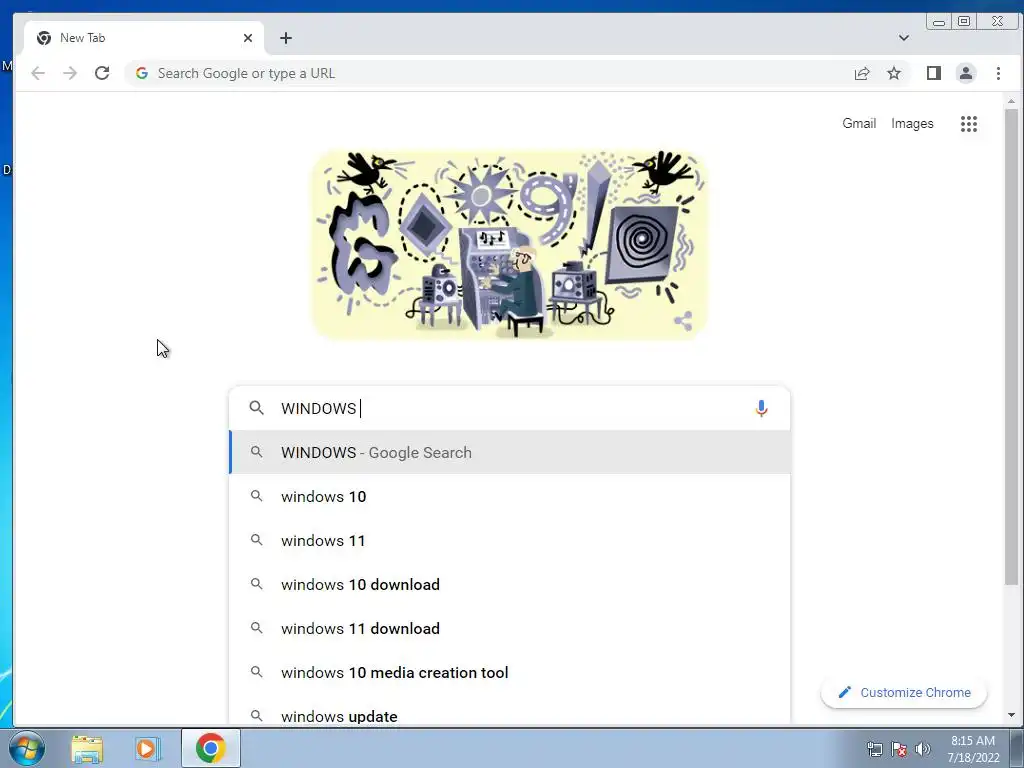Click the share page icon in address bar
The width and height of the screenshot is (1024, 768).
(862, 73)
